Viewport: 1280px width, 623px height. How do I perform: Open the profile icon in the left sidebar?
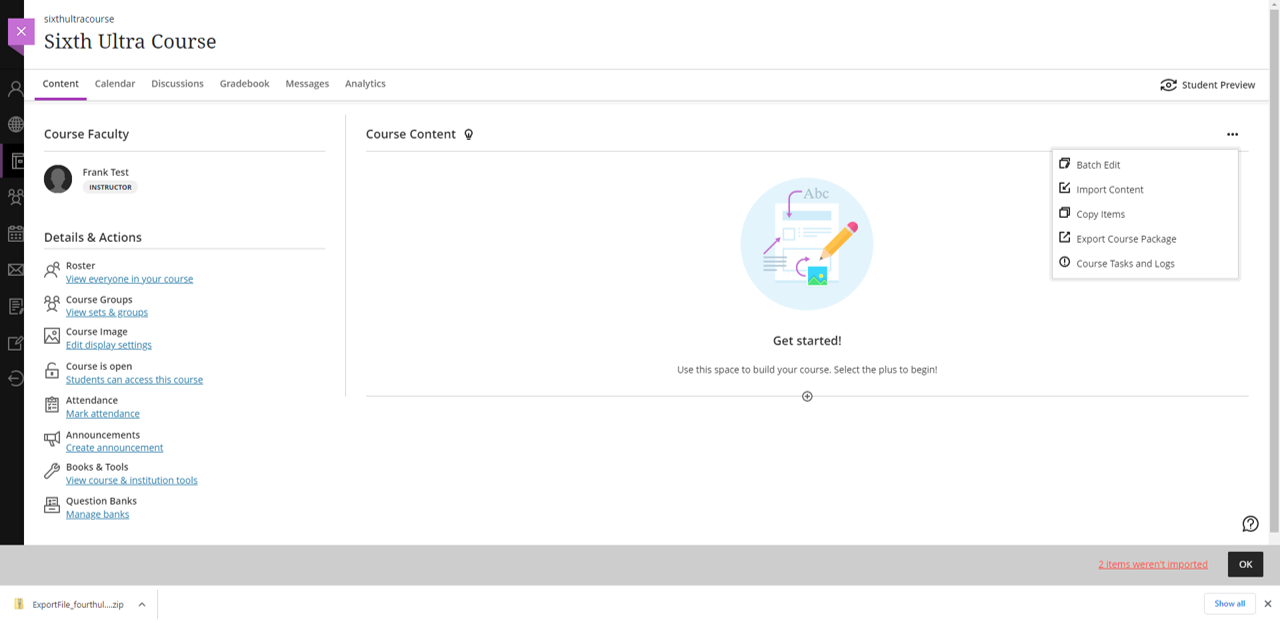pyautogui.click(x=15, y=88)
